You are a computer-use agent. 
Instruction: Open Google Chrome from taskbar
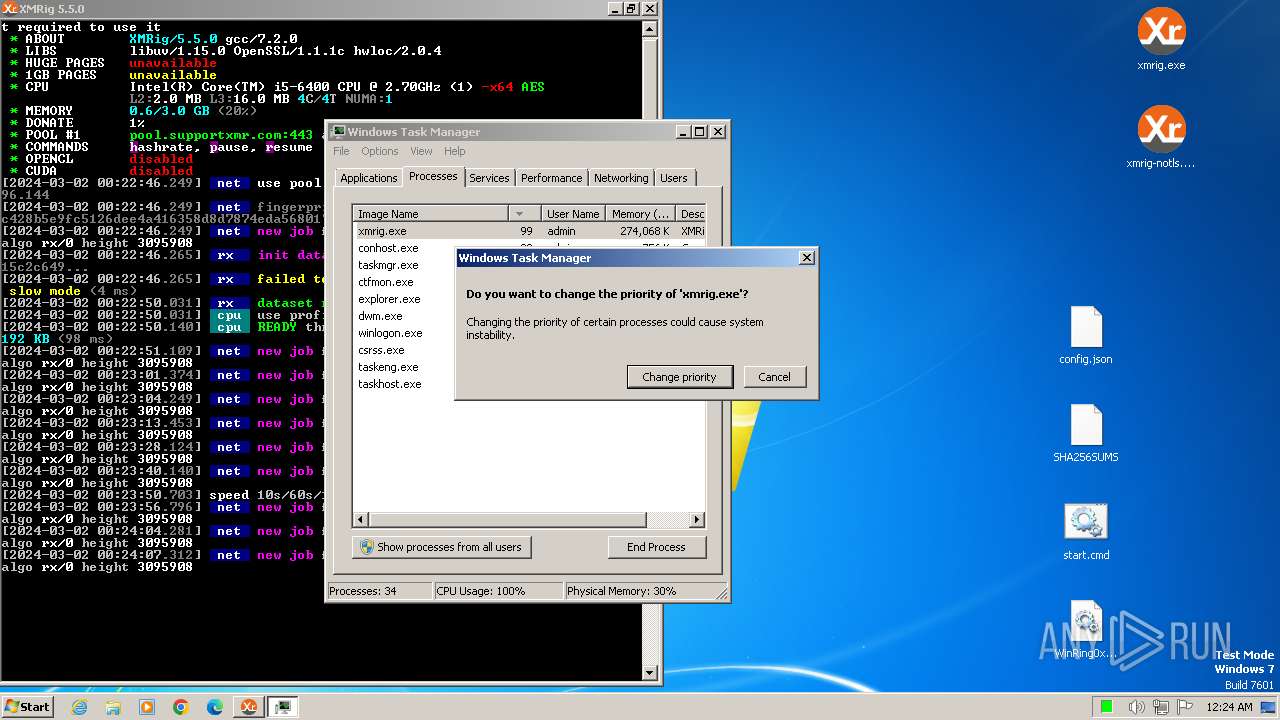point(181,707)
